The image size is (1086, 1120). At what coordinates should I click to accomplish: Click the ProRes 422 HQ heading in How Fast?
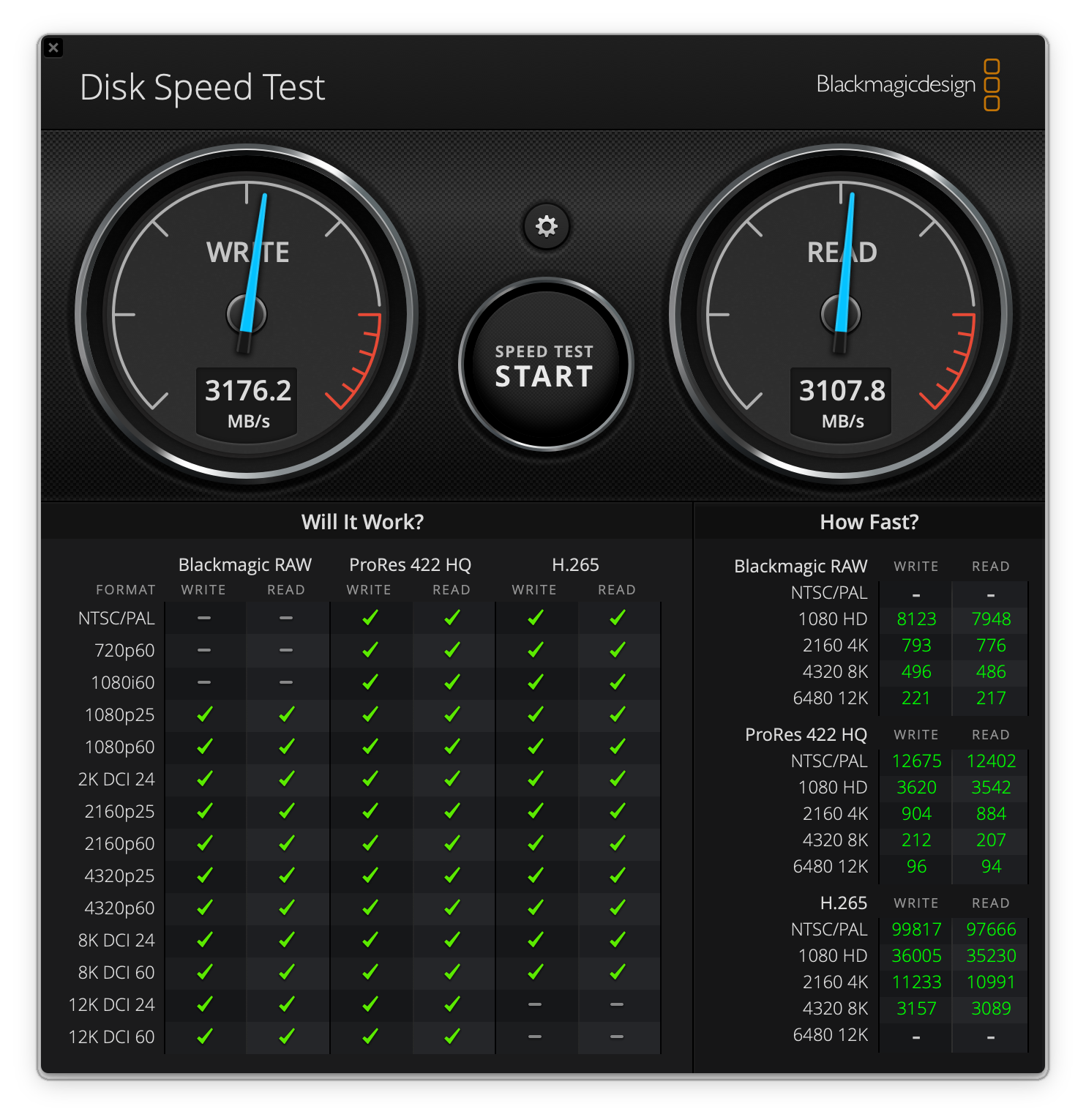click(806, 734)
